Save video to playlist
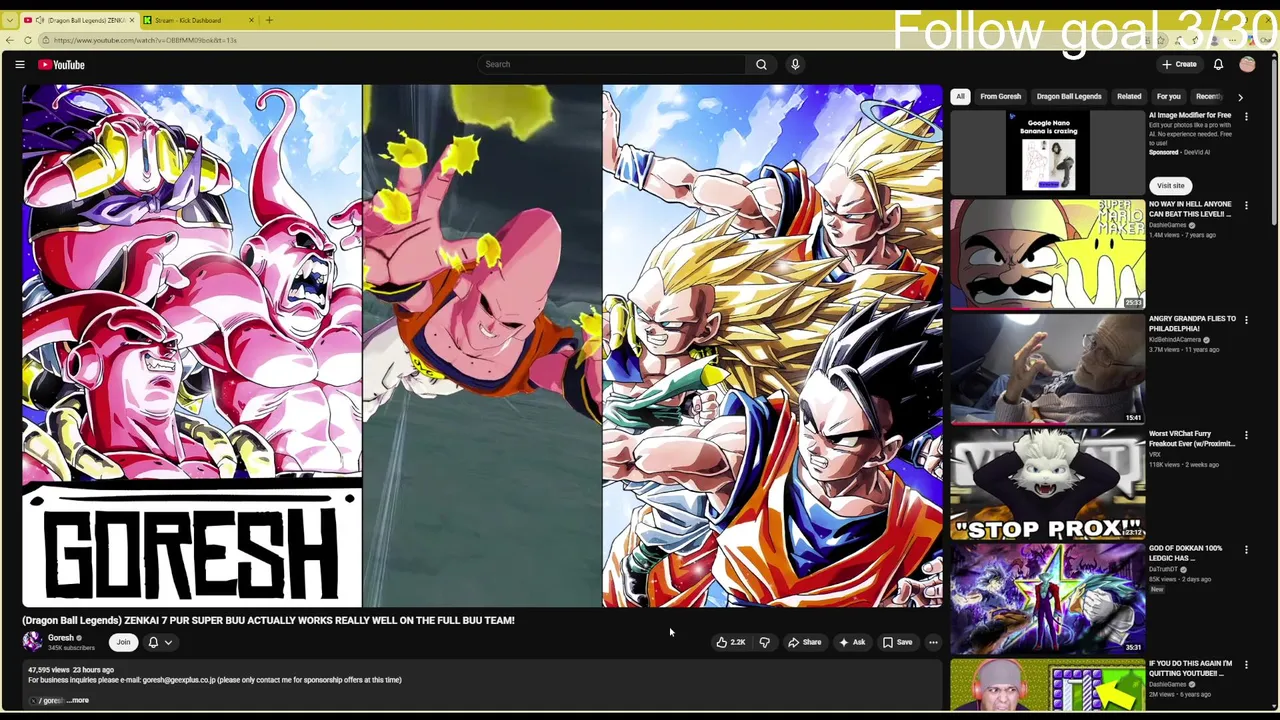The width and height of the screenshot is (1280, 720). pyautogui.click(x=897, y=642)
